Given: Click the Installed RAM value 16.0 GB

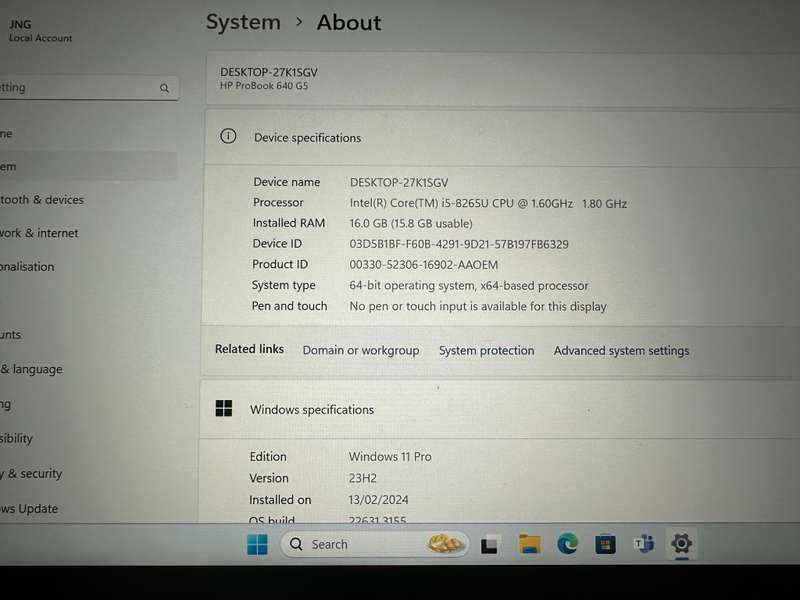Looking at the screenshot, I should pos(411,223).
